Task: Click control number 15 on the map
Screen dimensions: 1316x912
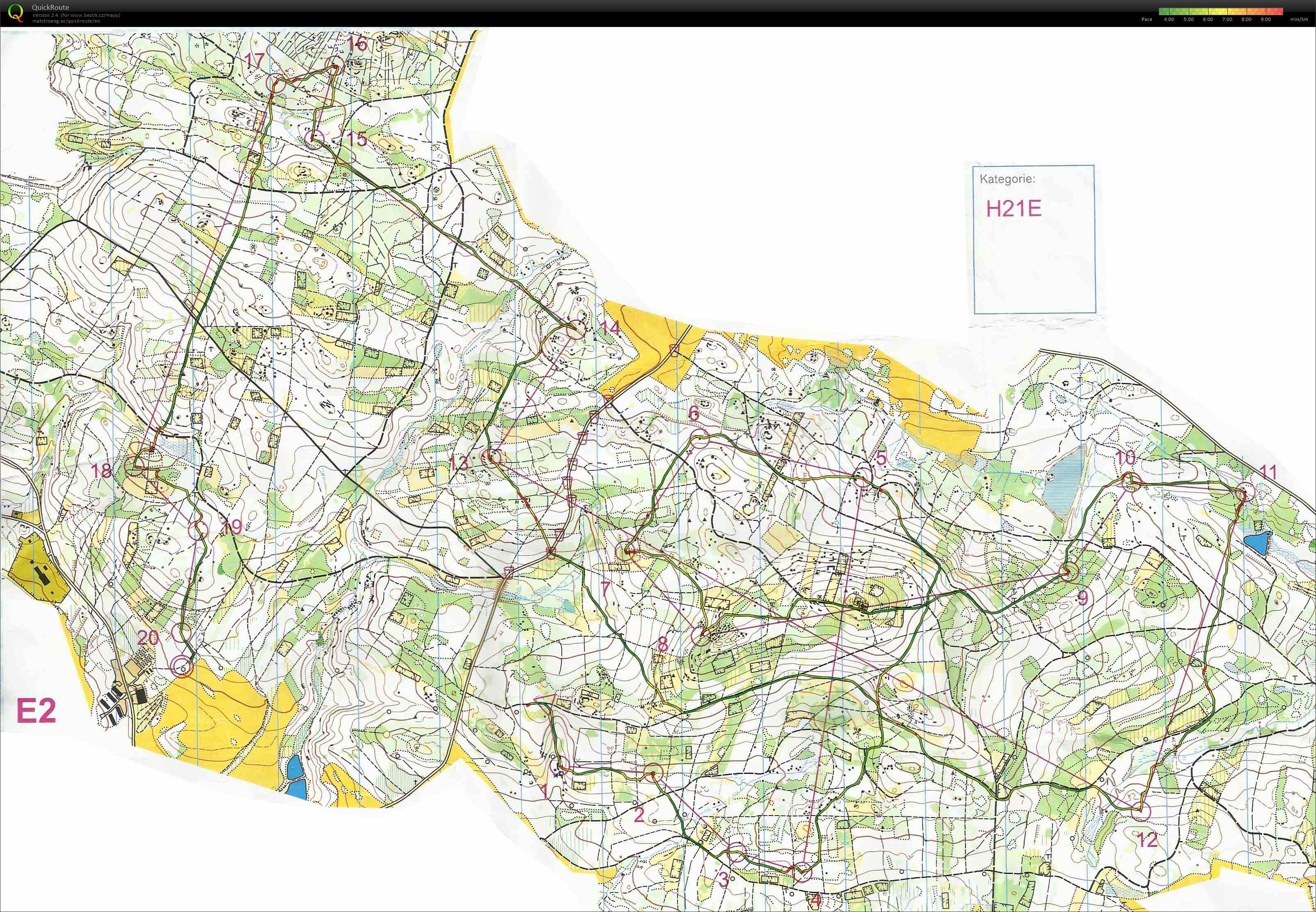Action: coord(357,139)
